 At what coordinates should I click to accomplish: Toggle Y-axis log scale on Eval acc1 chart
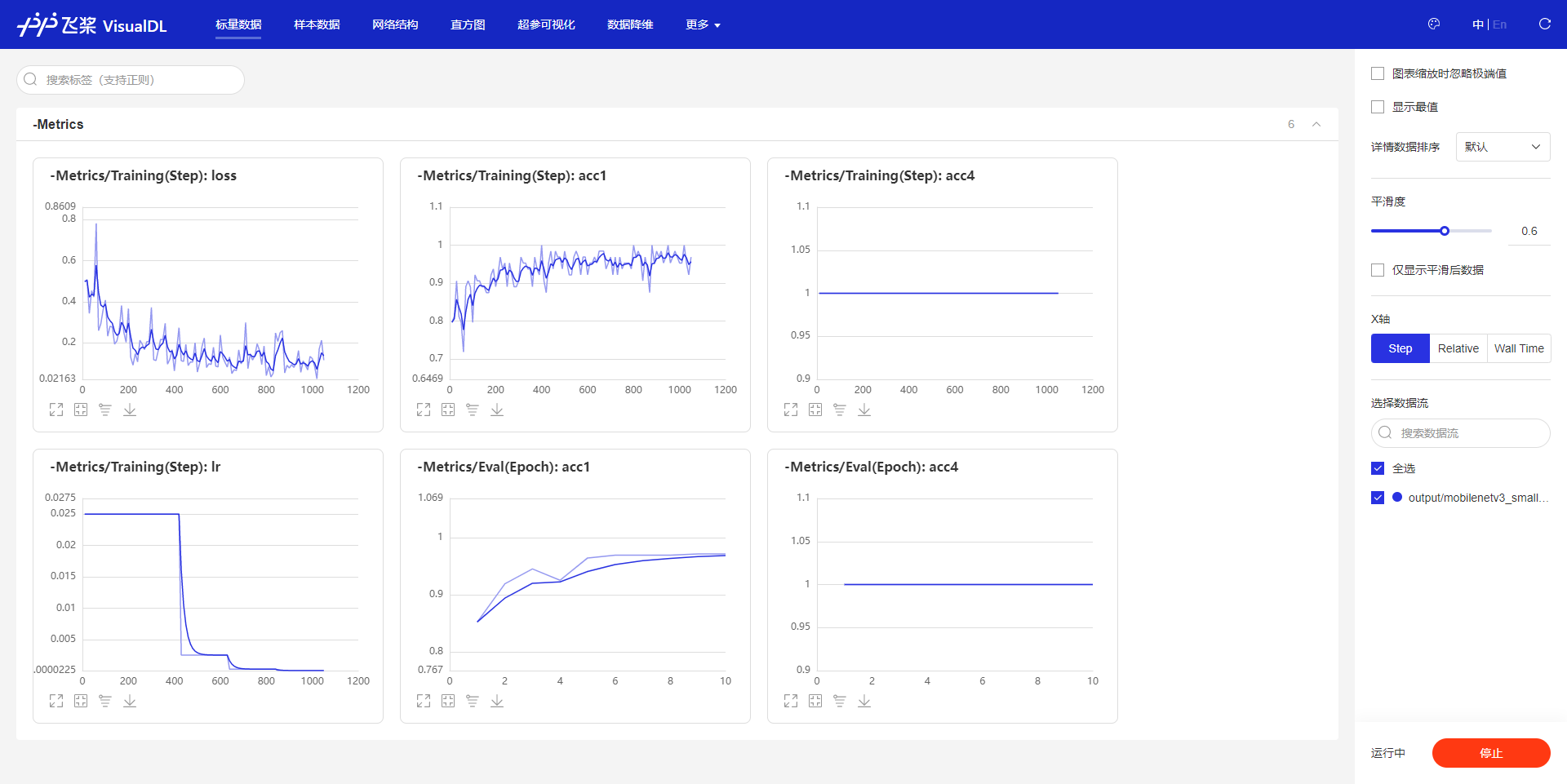click(x=473, y=701)
